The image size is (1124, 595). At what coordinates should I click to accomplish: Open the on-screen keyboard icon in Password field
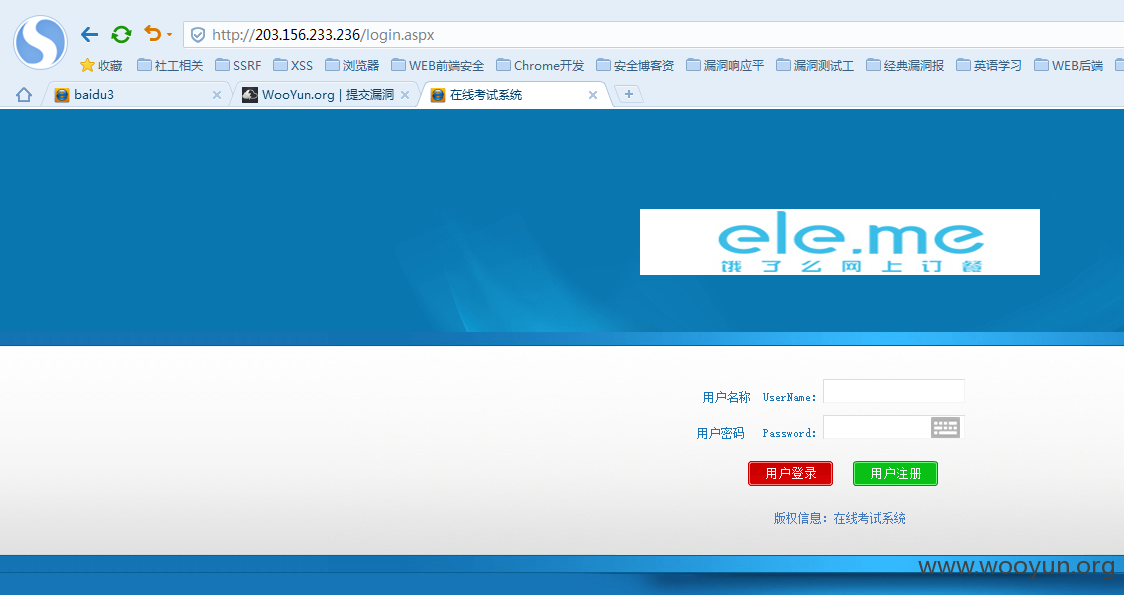click(x=945, y=427)
